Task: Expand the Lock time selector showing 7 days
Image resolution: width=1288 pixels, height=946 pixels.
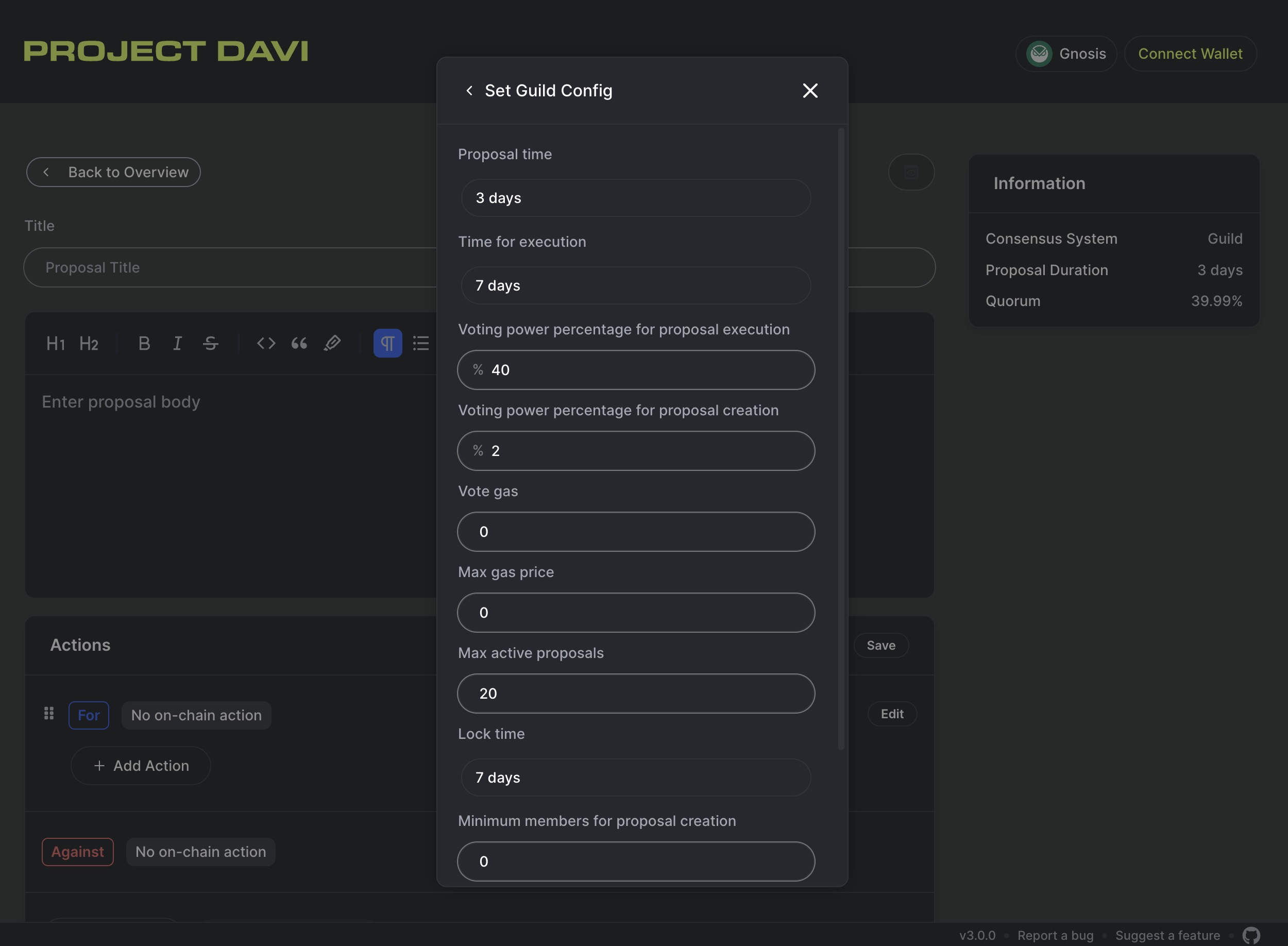Action: click(635, 778)
